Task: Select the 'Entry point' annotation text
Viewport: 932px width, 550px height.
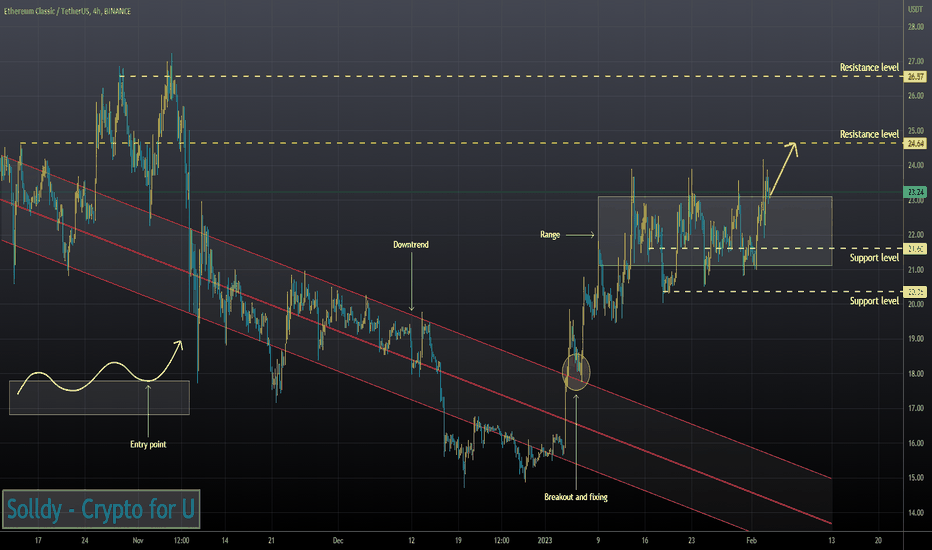Action: tap(148, 444)
